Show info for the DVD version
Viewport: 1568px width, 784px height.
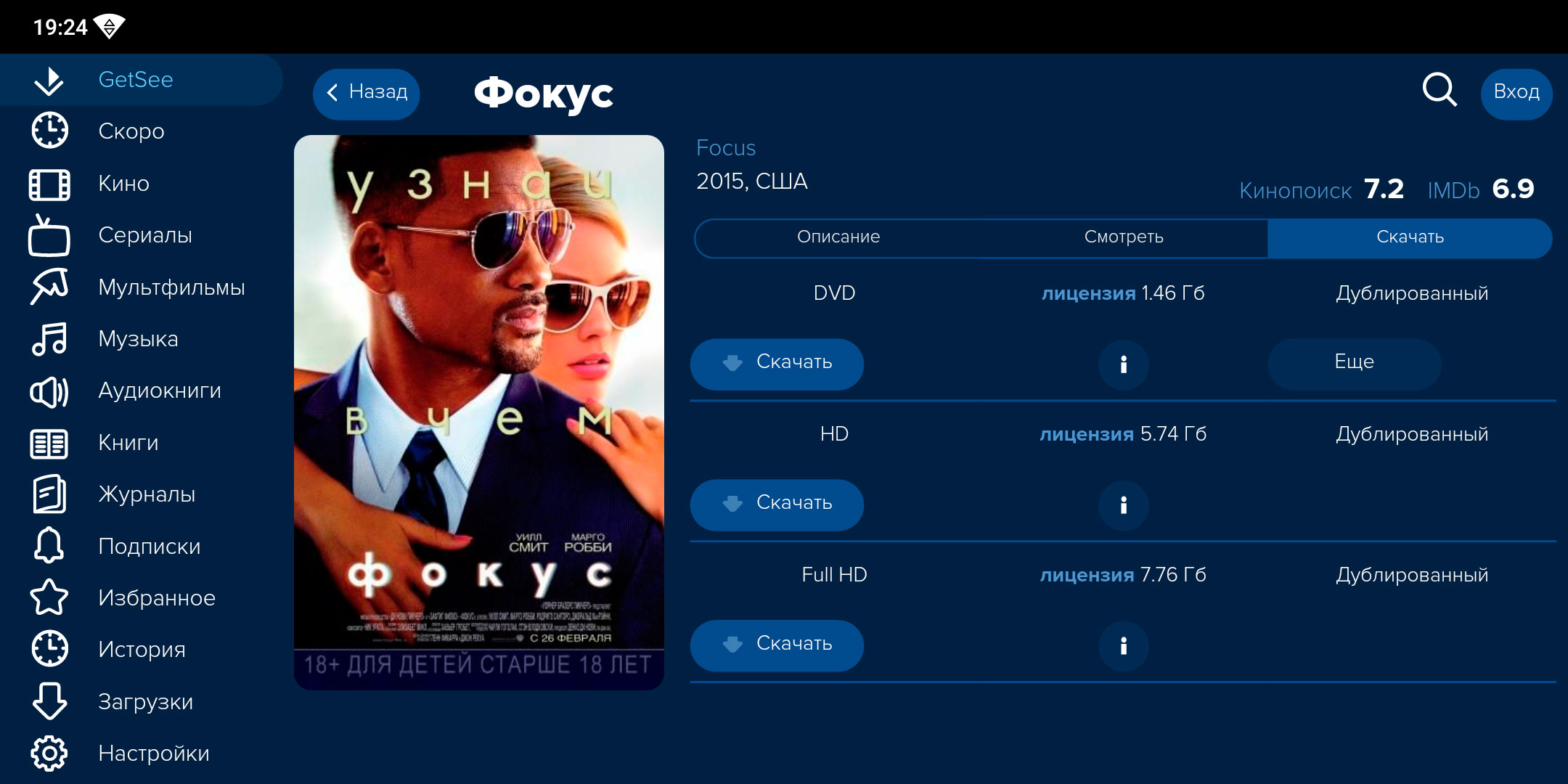point(1123,364)
